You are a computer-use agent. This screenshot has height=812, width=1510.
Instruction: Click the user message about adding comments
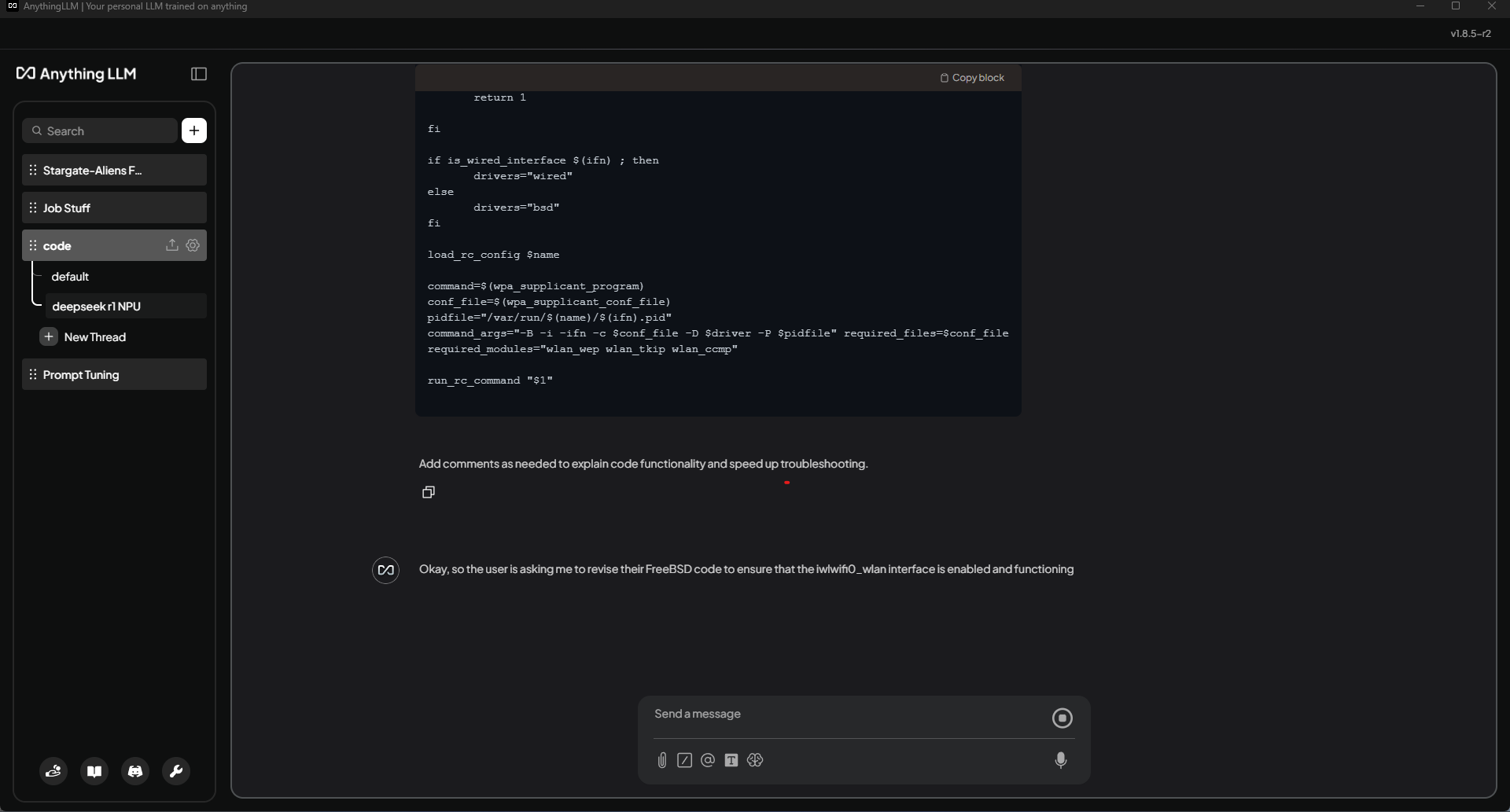(x=643, y=464)
